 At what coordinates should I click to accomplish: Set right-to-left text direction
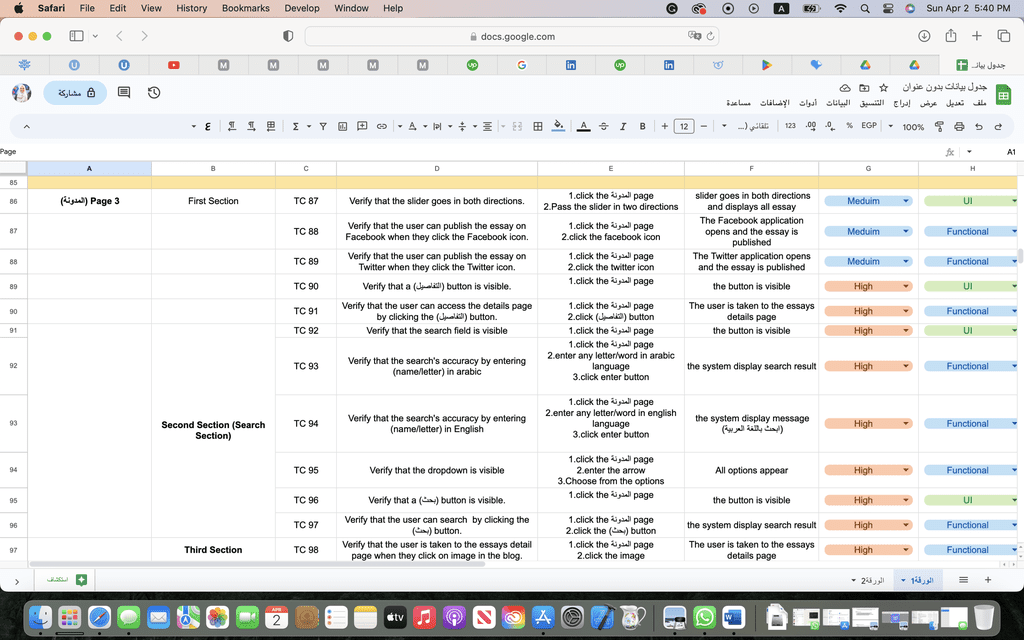pos(232,126)
